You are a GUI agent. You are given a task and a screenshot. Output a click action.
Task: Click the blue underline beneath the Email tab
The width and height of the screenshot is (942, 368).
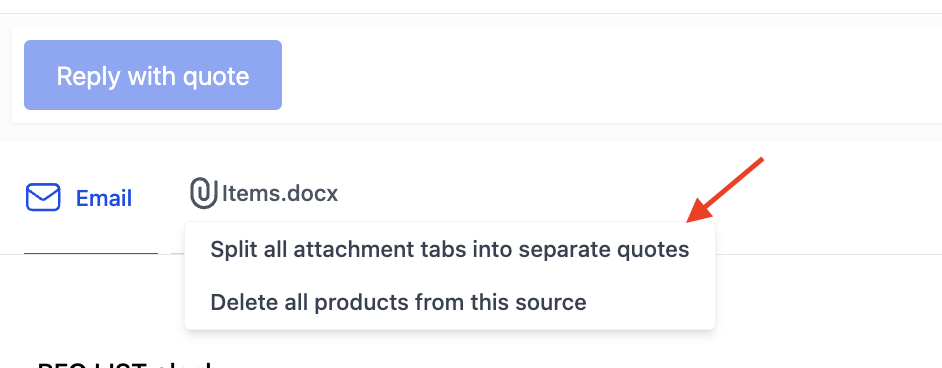(91, 253)
